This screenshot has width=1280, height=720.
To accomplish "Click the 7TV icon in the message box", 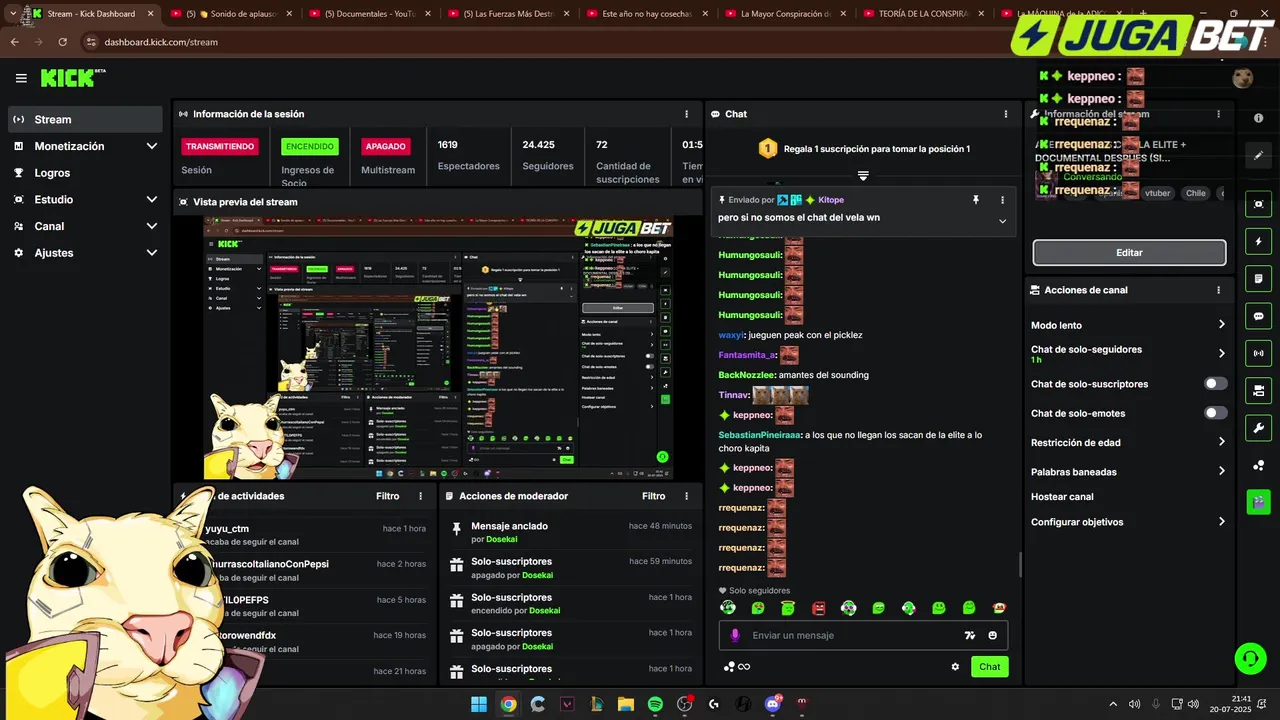I will pyautogui.click(x=969, y=635).
